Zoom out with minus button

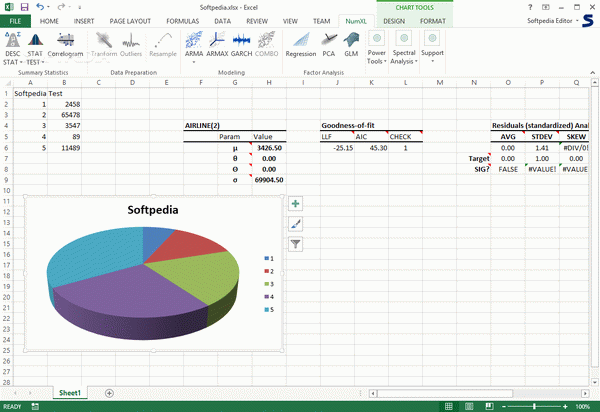pos(504,406)
